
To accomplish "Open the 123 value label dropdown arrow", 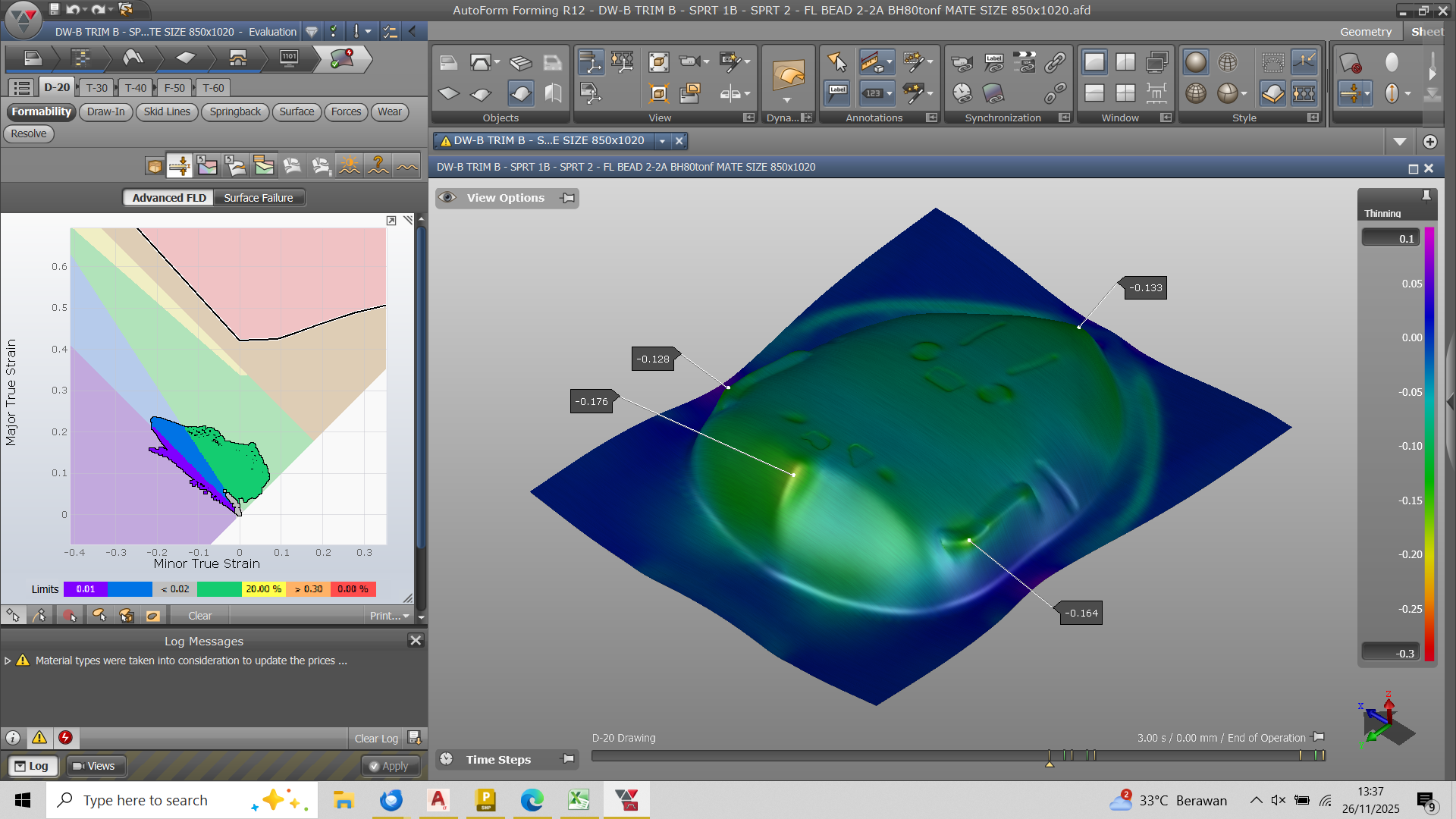I will [x=890, y=94].
